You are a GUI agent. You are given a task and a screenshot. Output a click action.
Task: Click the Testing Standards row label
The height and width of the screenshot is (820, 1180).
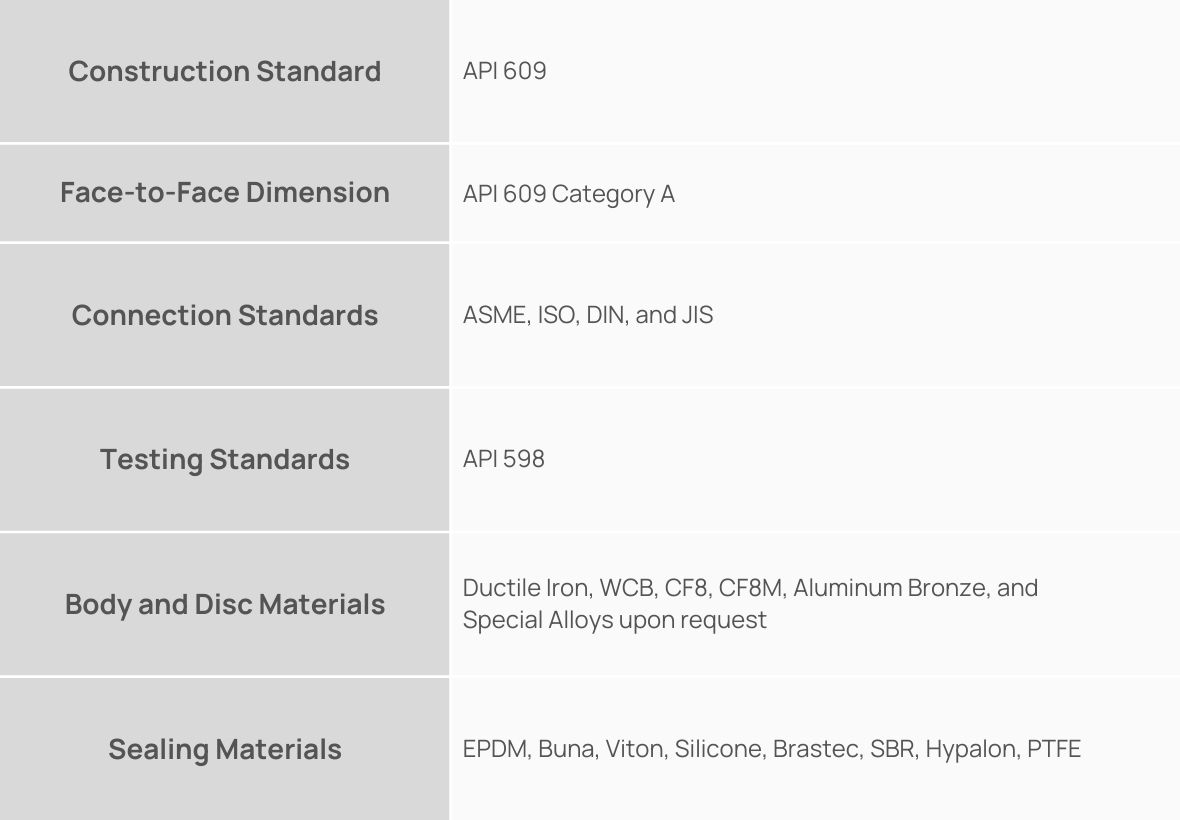pos(224,460)
